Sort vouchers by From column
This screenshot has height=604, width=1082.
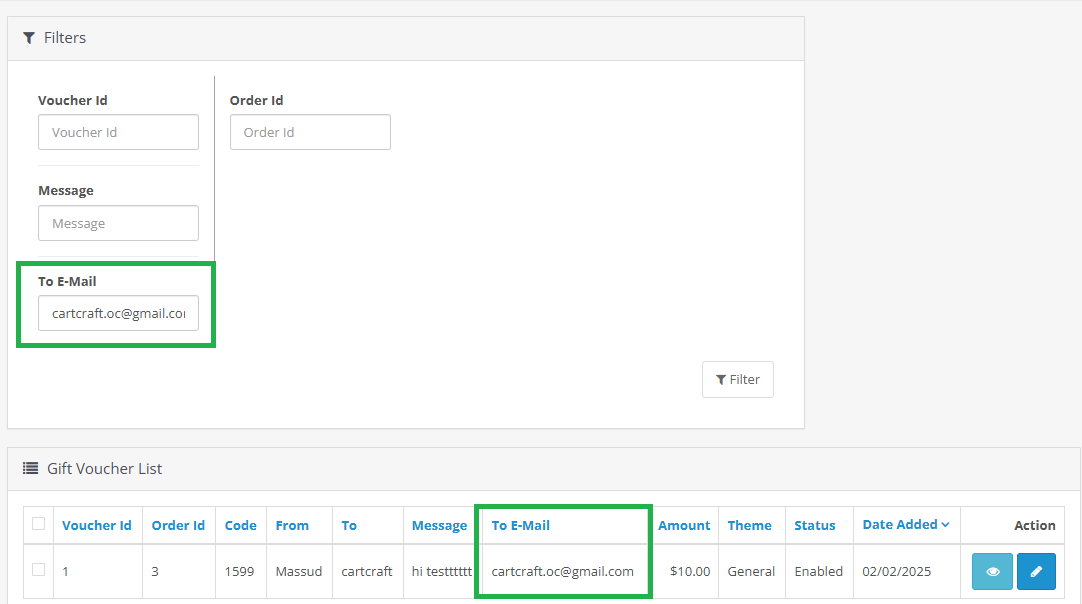point(292,526)
